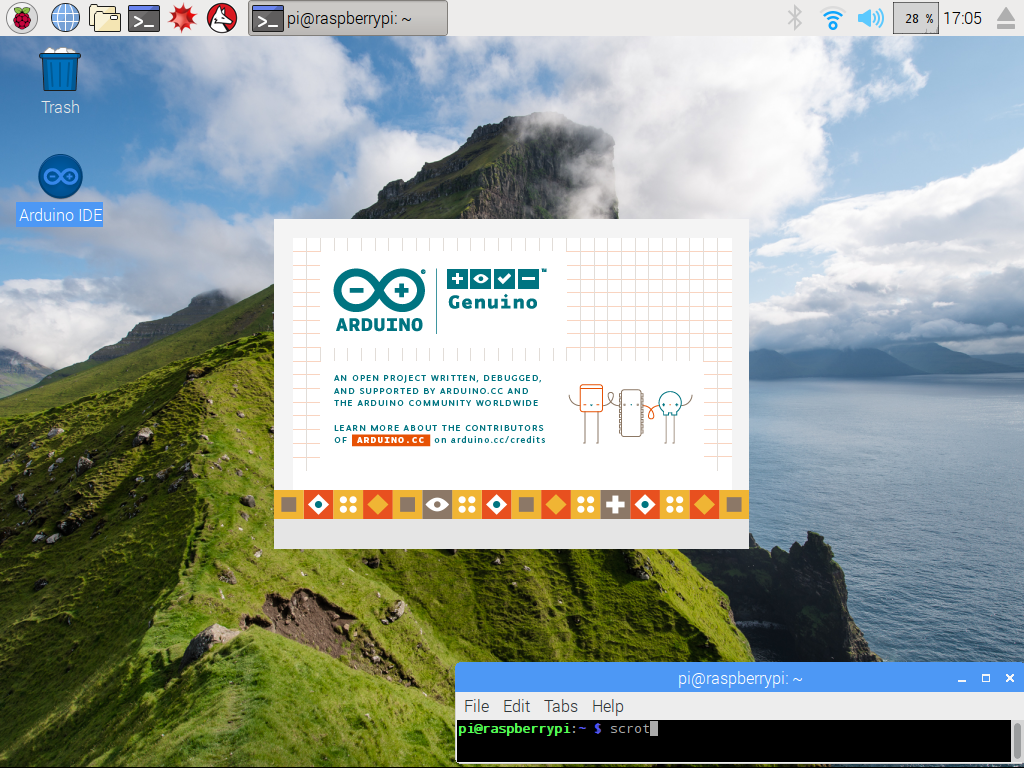The width and height of the screenshot is (1024, 768).
Task: Open the Wolfram wolf icon
Action: (222, 17)
